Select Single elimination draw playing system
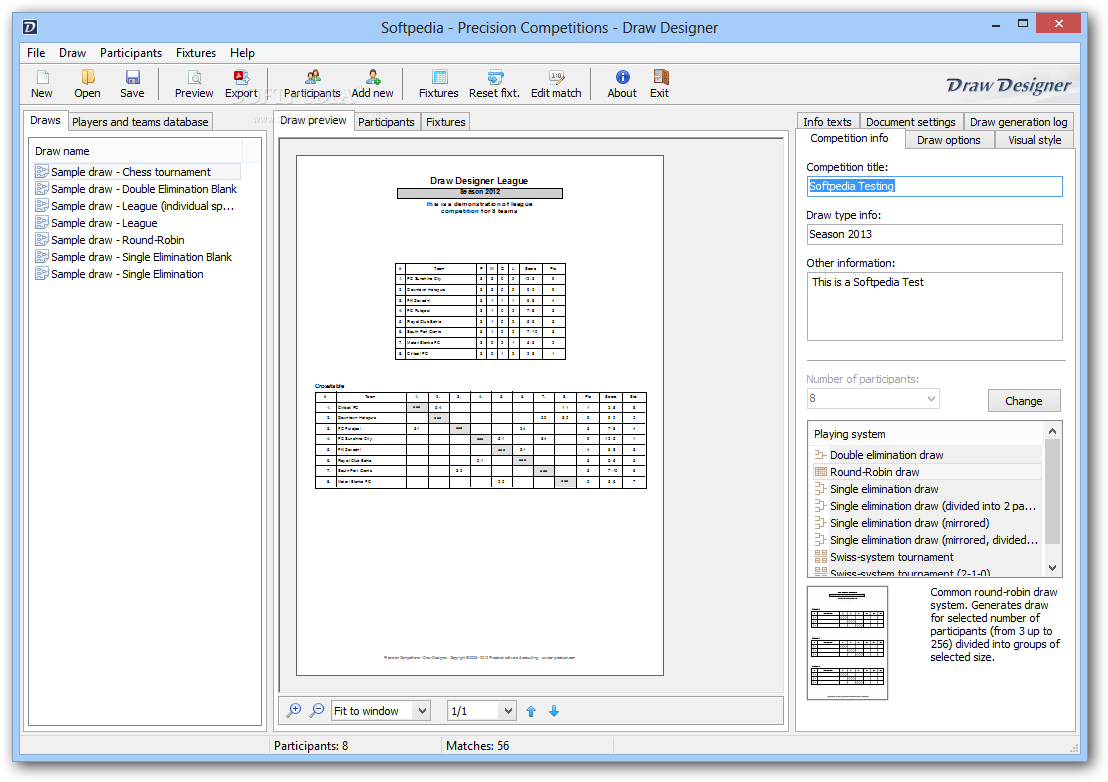1108x782 pixels. [x=926, y=489]
